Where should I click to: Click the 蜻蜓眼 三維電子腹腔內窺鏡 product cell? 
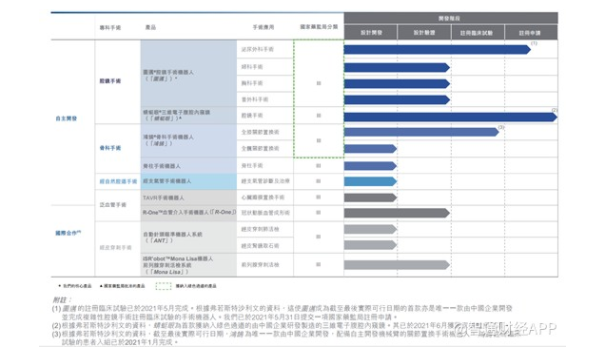[x=189, y=115]
